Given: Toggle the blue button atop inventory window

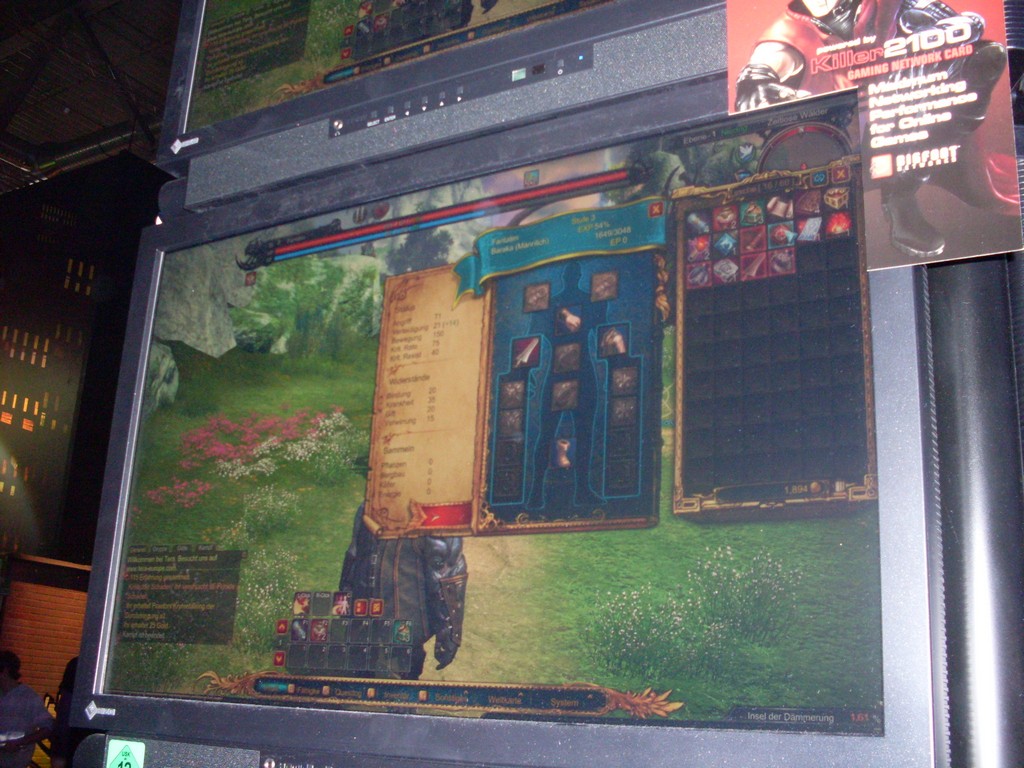Looking at the screenshot, I should coord(818,176).
